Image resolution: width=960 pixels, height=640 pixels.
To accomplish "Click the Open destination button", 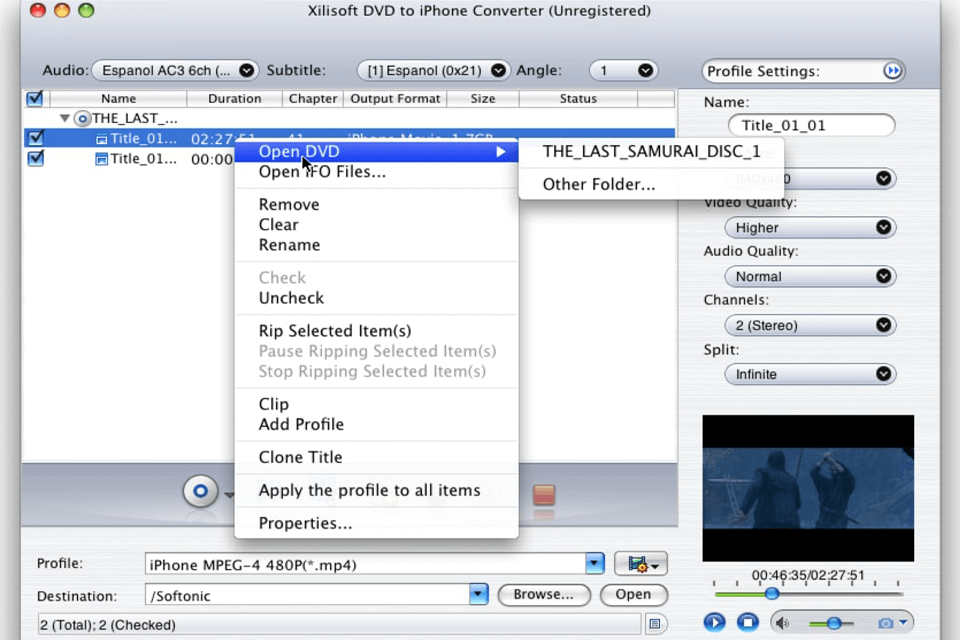I will tap(633, 595).
